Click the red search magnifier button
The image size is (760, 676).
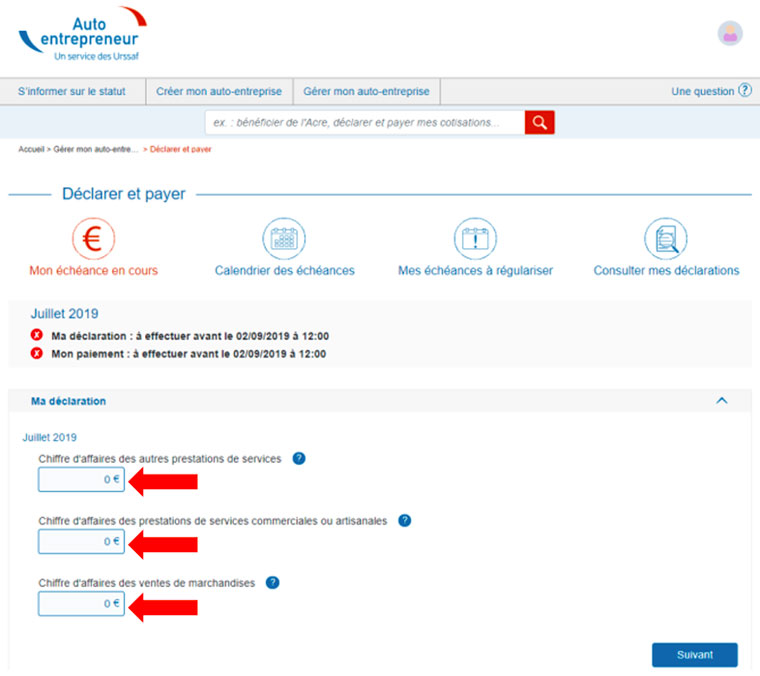tap(539, 122)
